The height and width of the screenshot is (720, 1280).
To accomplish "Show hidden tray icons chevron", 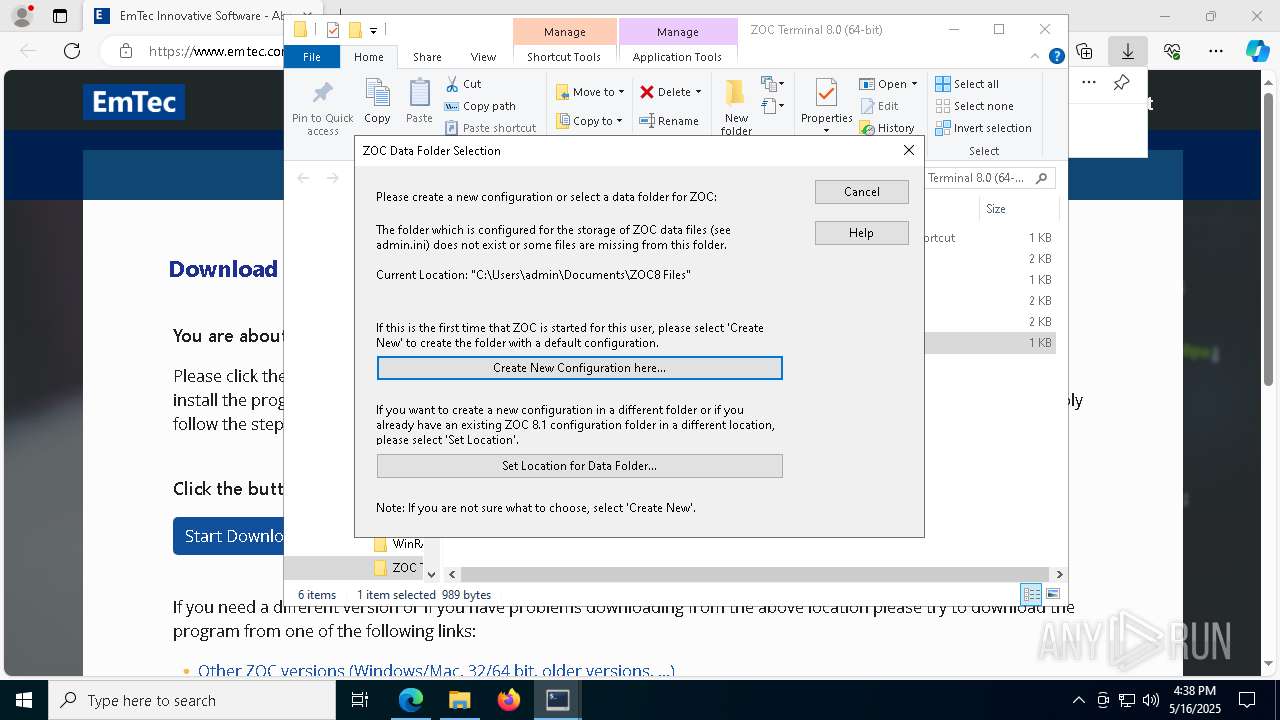I will [1078, 700].
